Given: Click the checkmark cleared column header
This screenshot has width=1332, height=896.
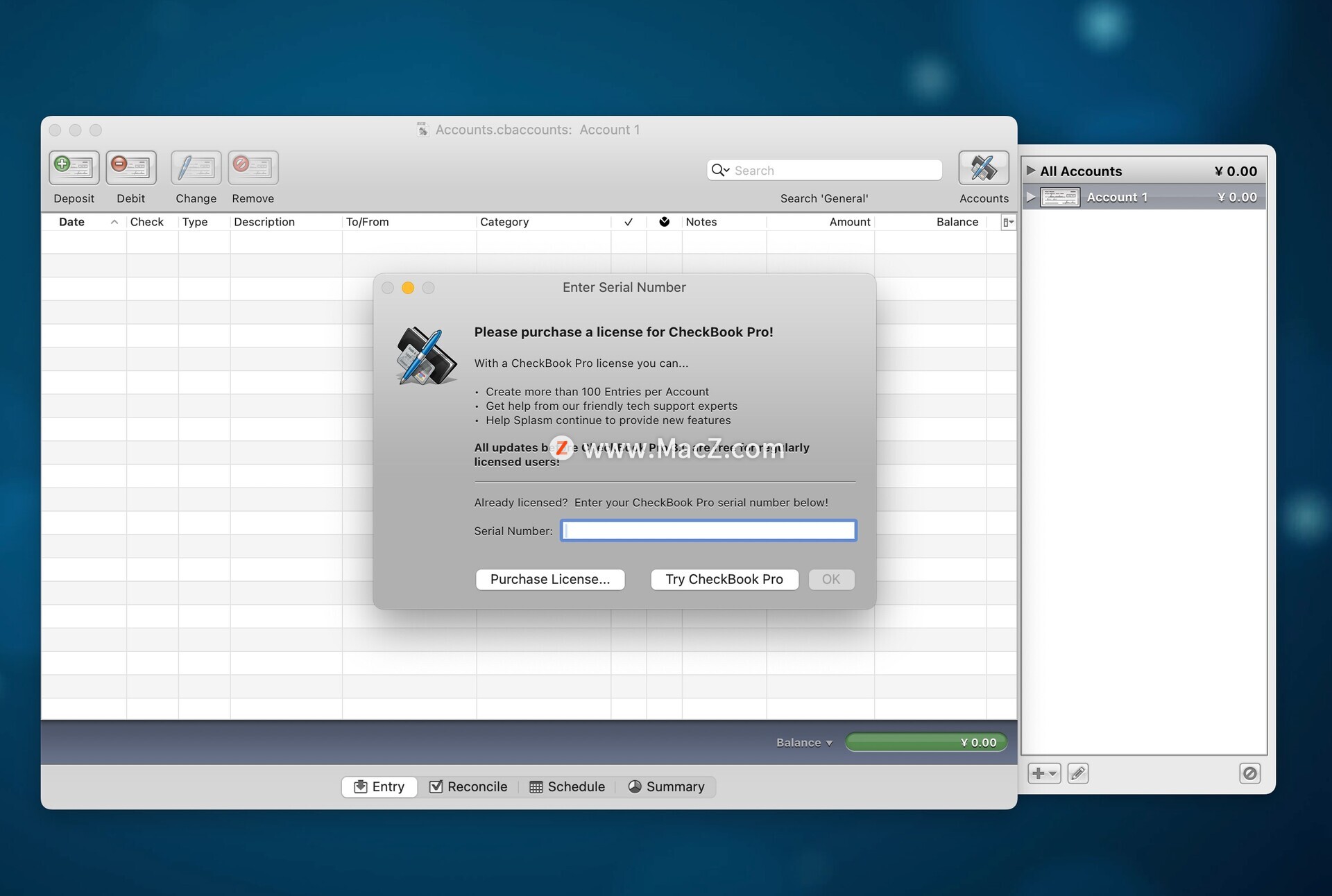Looking at the screenshot, I should coord(629,222).
